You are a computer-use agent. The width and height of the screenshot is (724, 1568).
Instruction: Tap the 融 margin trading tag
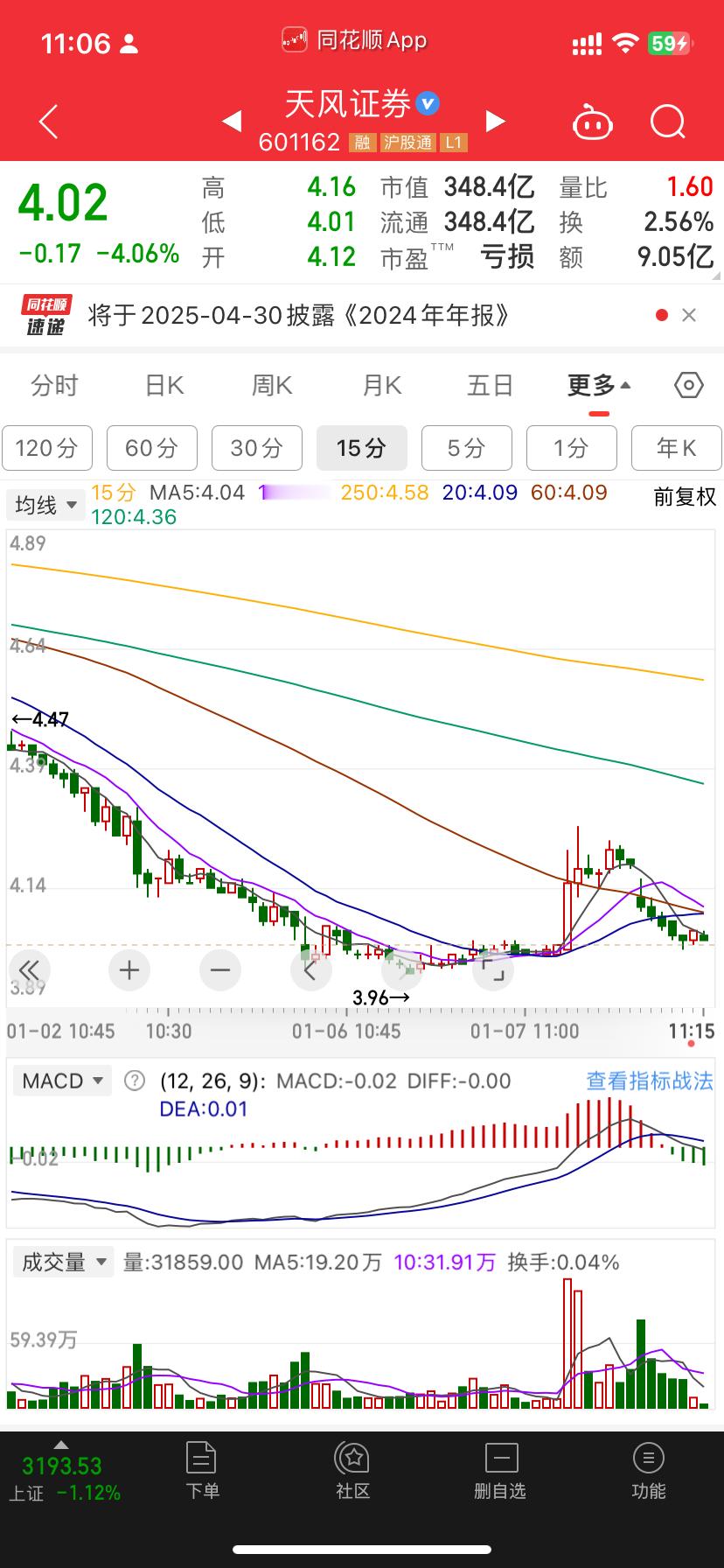tap(361, 143)
